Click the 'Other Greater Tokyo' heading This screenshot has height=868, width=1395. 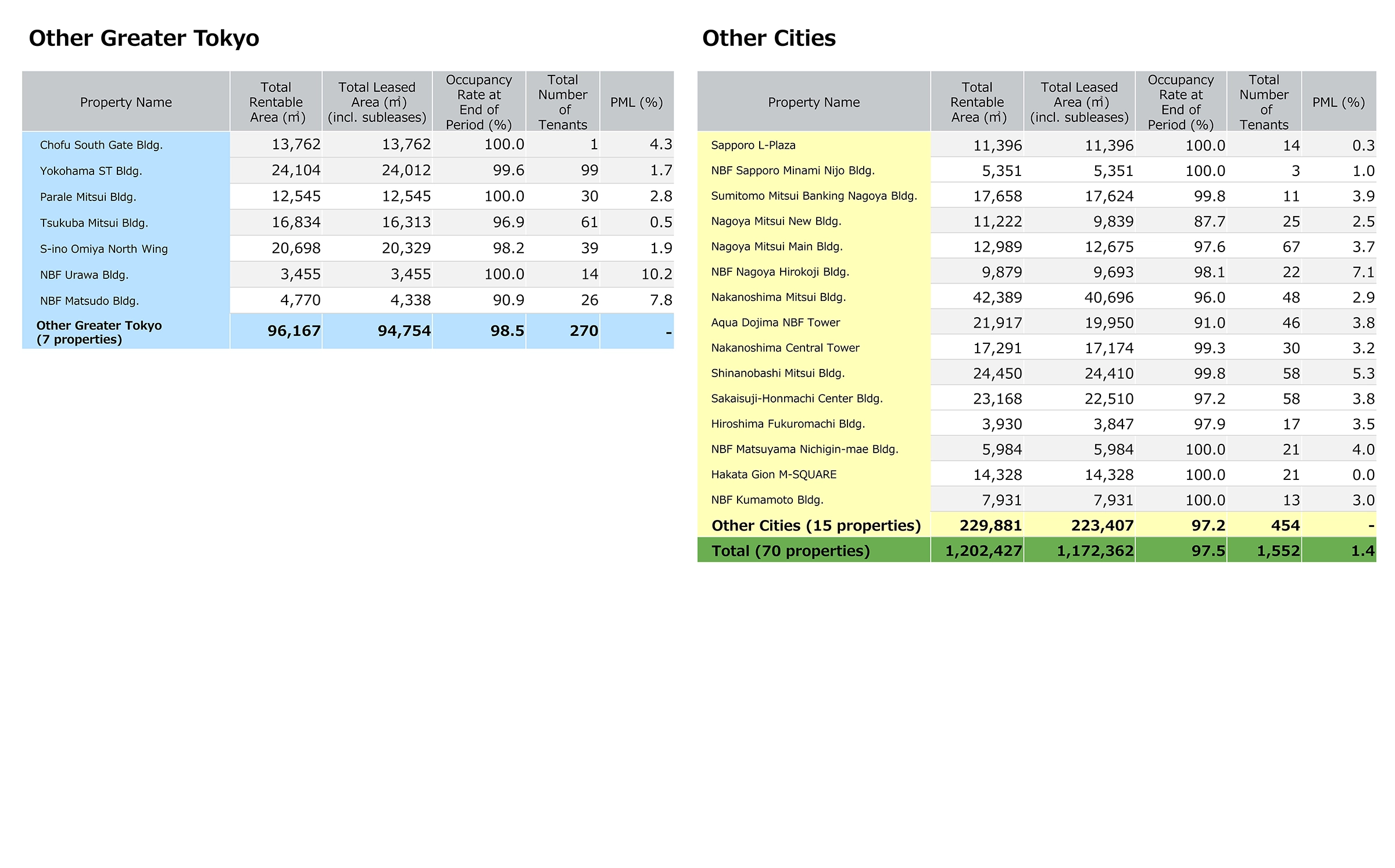point(144,38)
